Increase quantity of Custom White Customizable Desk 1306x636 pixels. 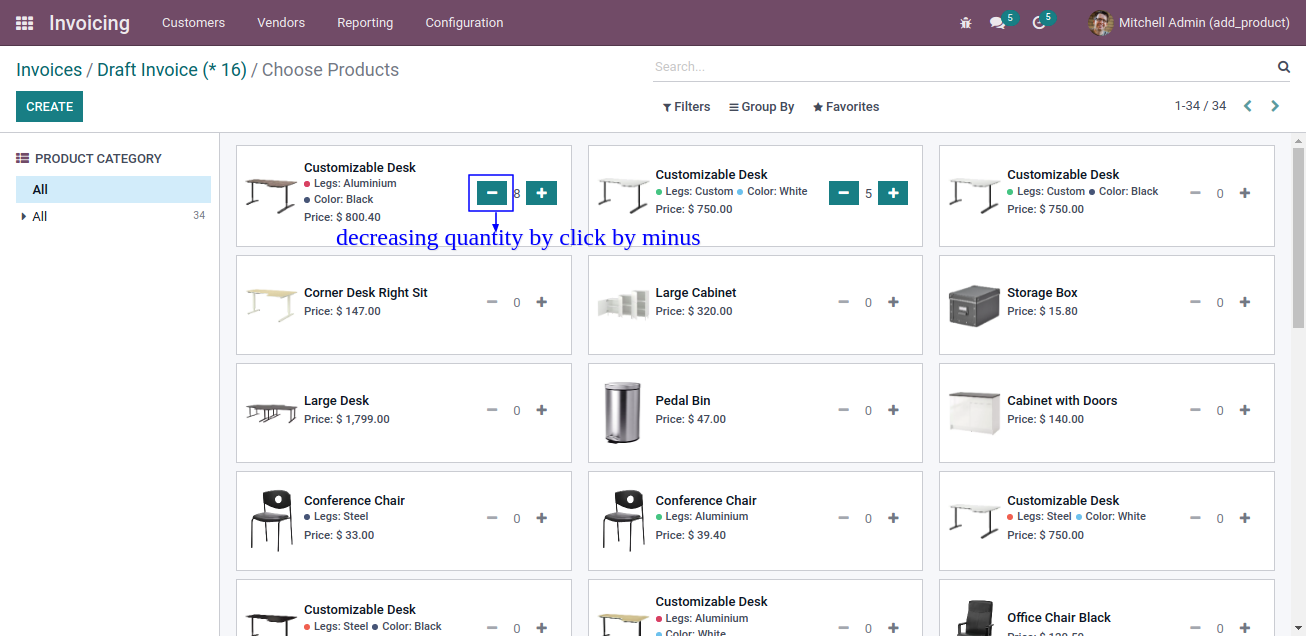click(893, 193)
